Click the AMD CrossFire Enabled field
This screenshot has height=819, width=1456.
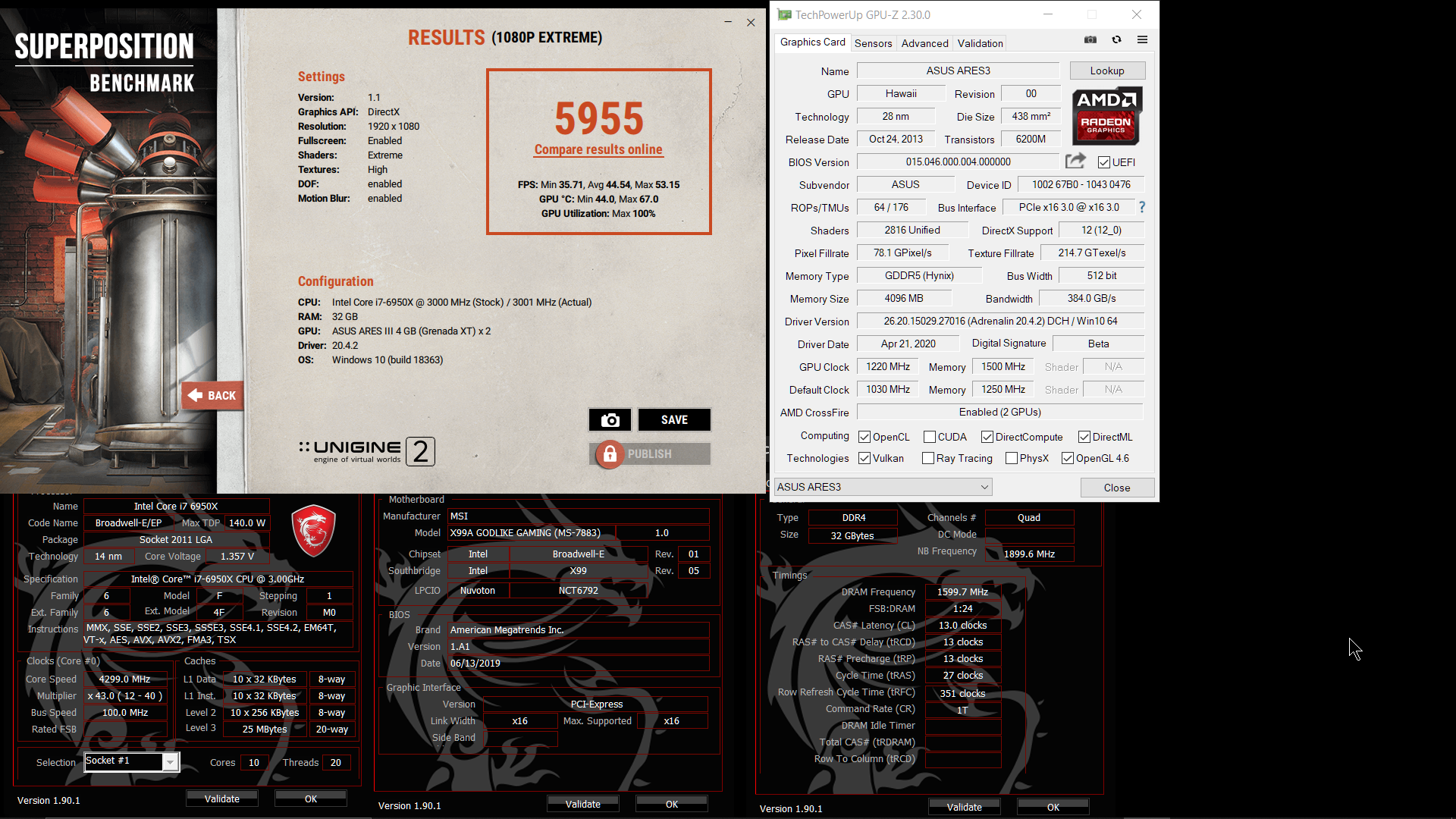click(x=999, y=412)
